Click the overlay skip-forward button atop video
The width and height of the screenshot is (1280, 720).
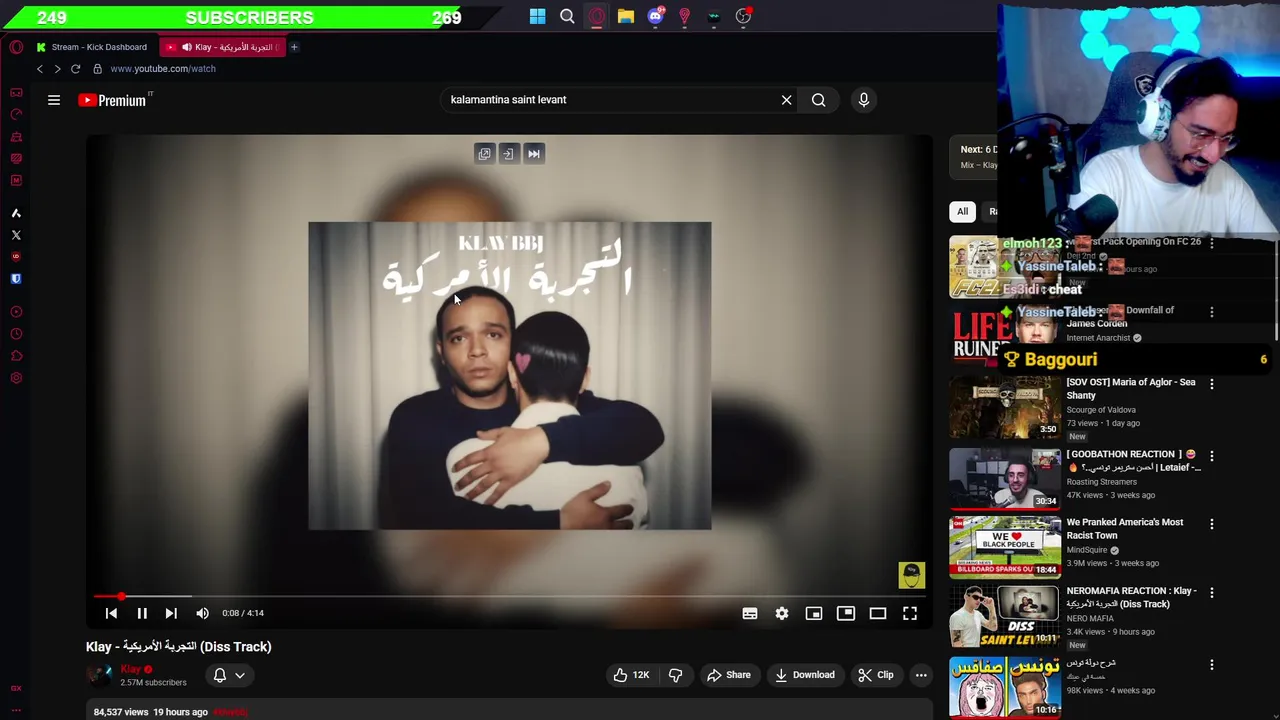(x=534, y=154)
